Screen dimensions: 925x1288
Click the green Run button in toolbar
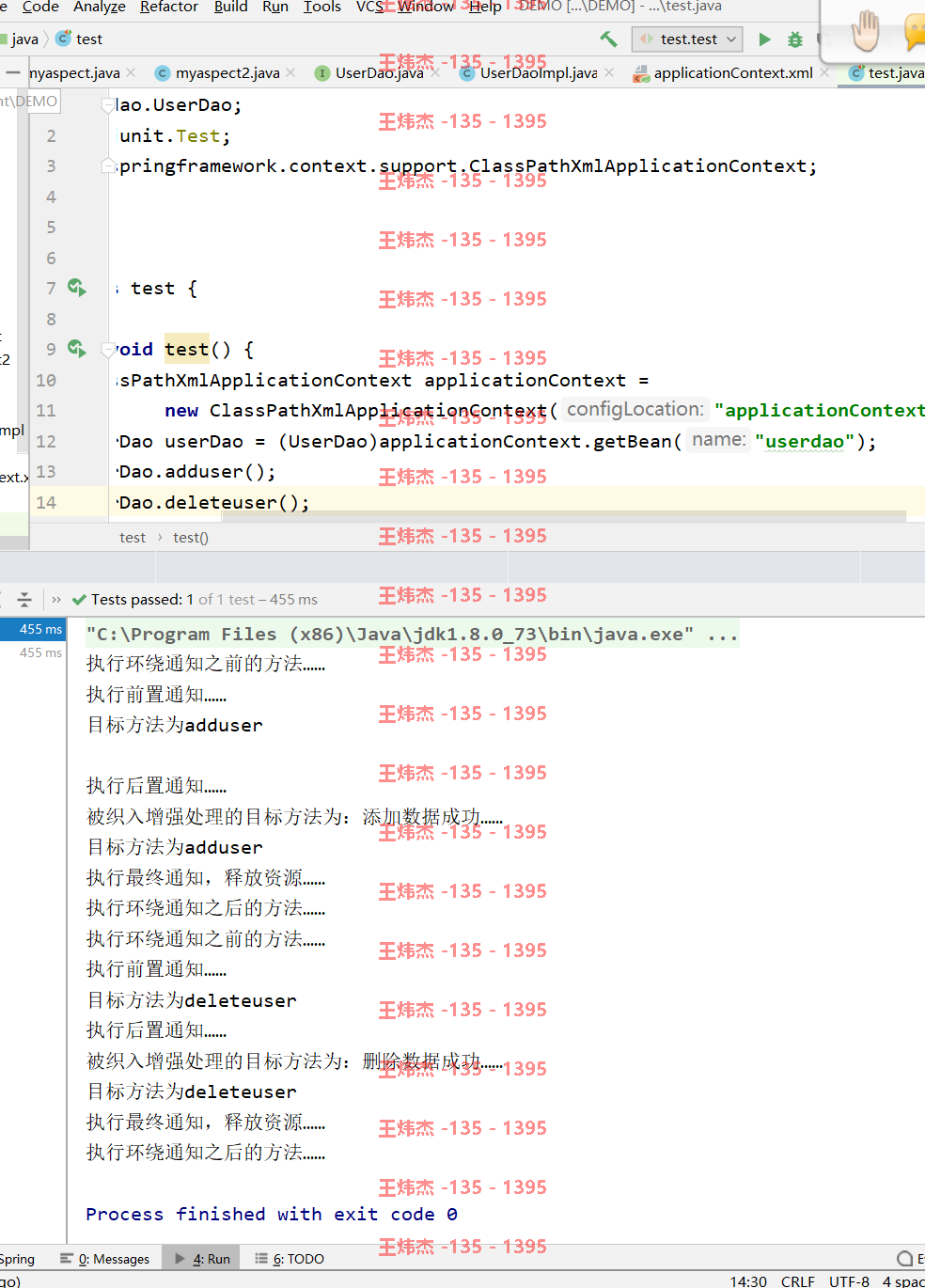[764, 39]
